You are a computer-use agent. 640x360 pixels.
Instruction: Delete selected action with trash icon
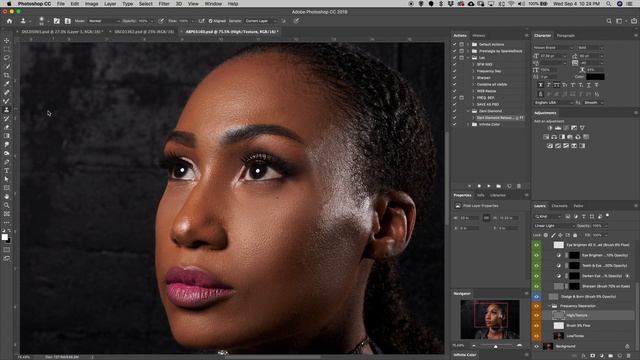click(519, 186)
